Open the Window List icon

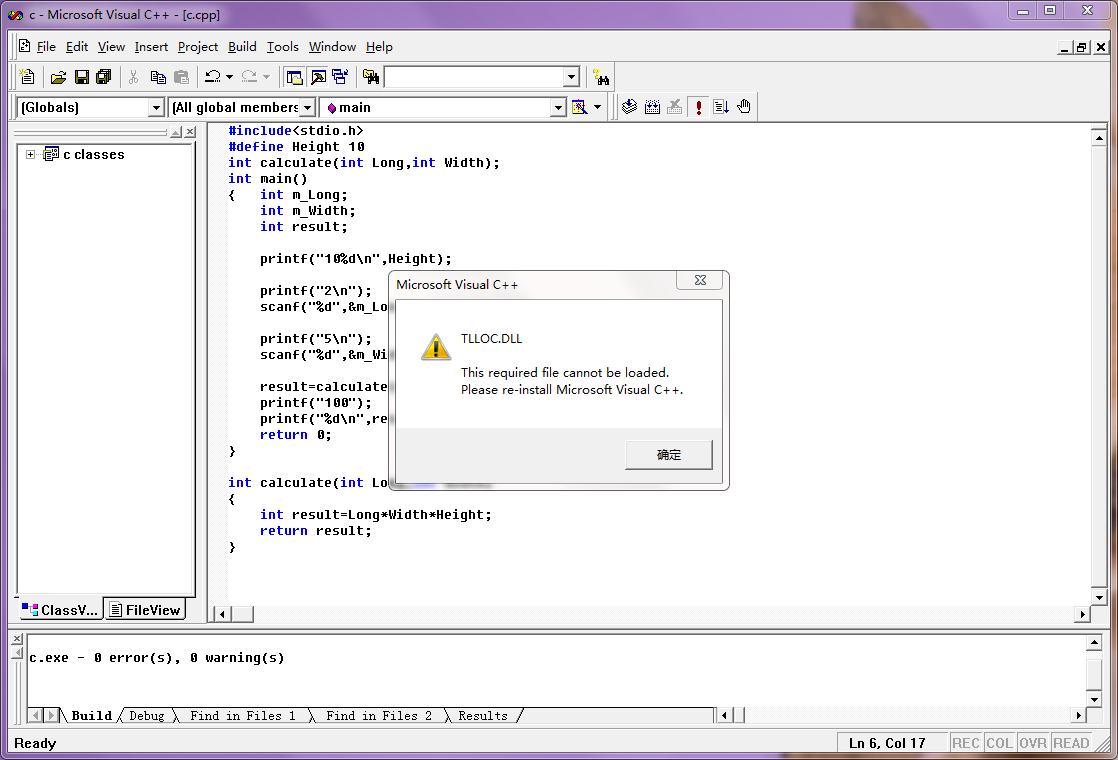click(x=340, y=77)
